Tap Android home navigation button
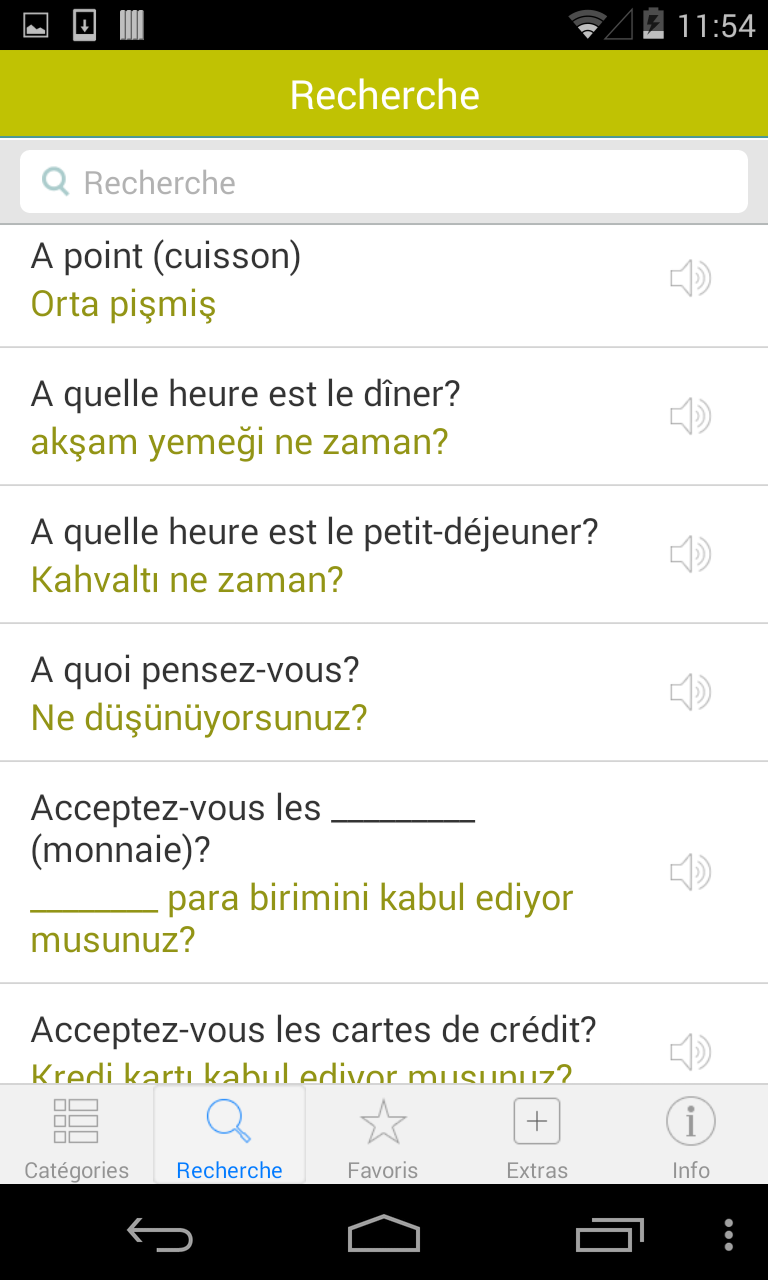The image size is (768, 1280). pyautogui.click(x=384, y=1234)
